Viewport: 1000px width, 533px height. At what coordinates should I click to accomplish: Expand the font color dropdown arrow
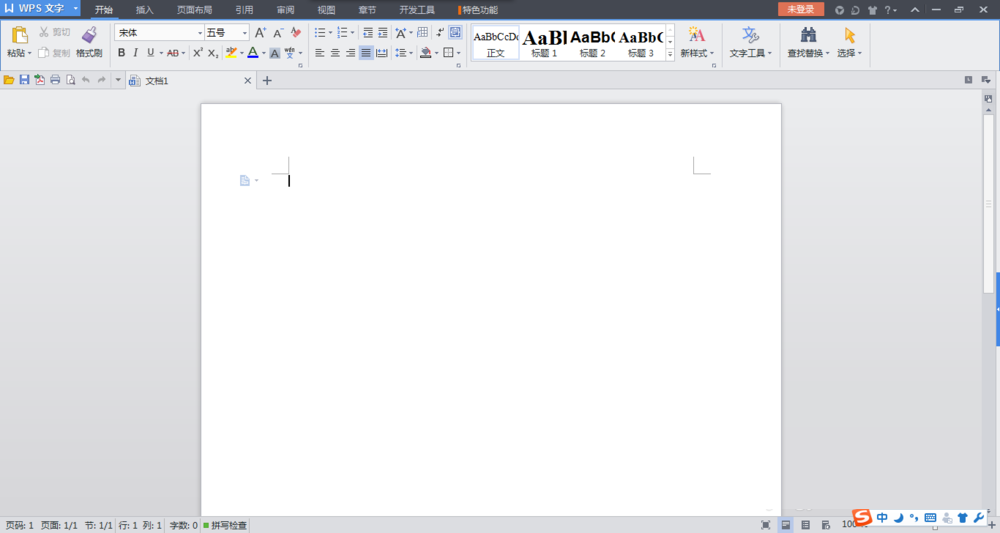[x=263, y=54]
